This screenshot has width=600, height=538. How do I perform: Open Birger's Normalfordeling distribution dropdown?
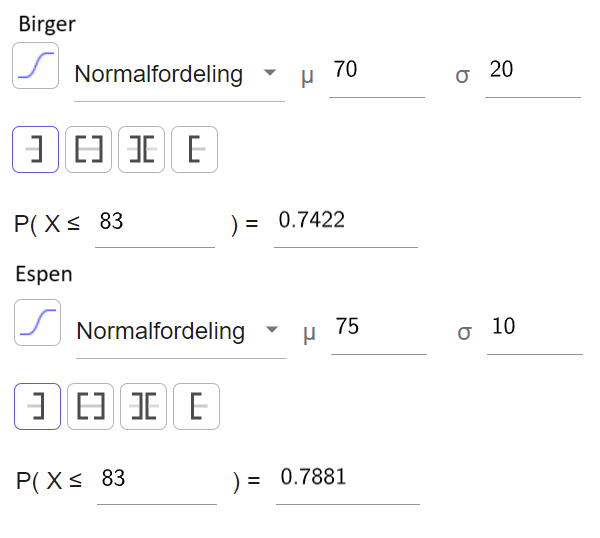click(x=179, y=74)
